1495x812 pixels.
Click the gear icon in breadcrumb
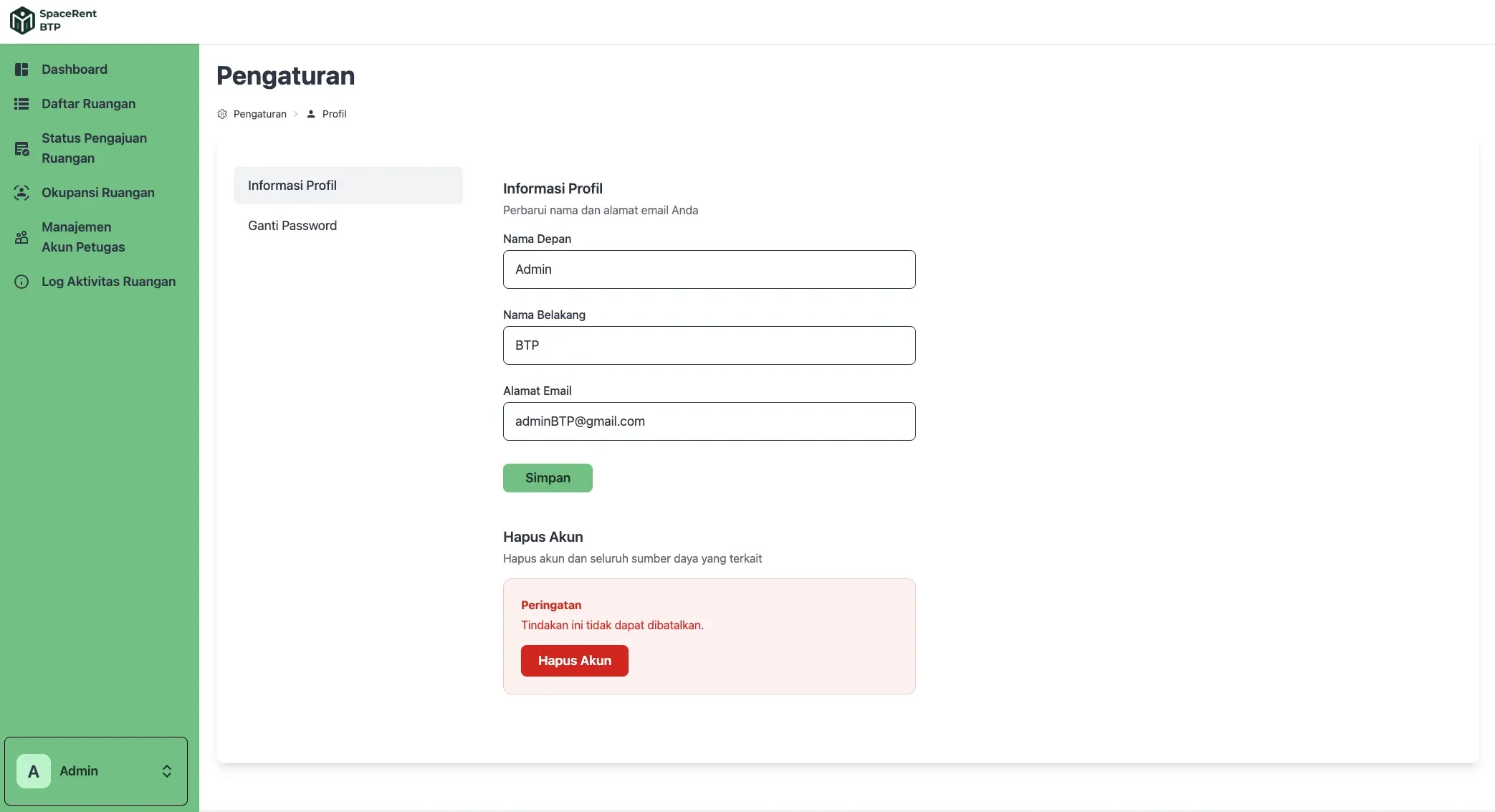pyautogui.click(x=222, y=114)
